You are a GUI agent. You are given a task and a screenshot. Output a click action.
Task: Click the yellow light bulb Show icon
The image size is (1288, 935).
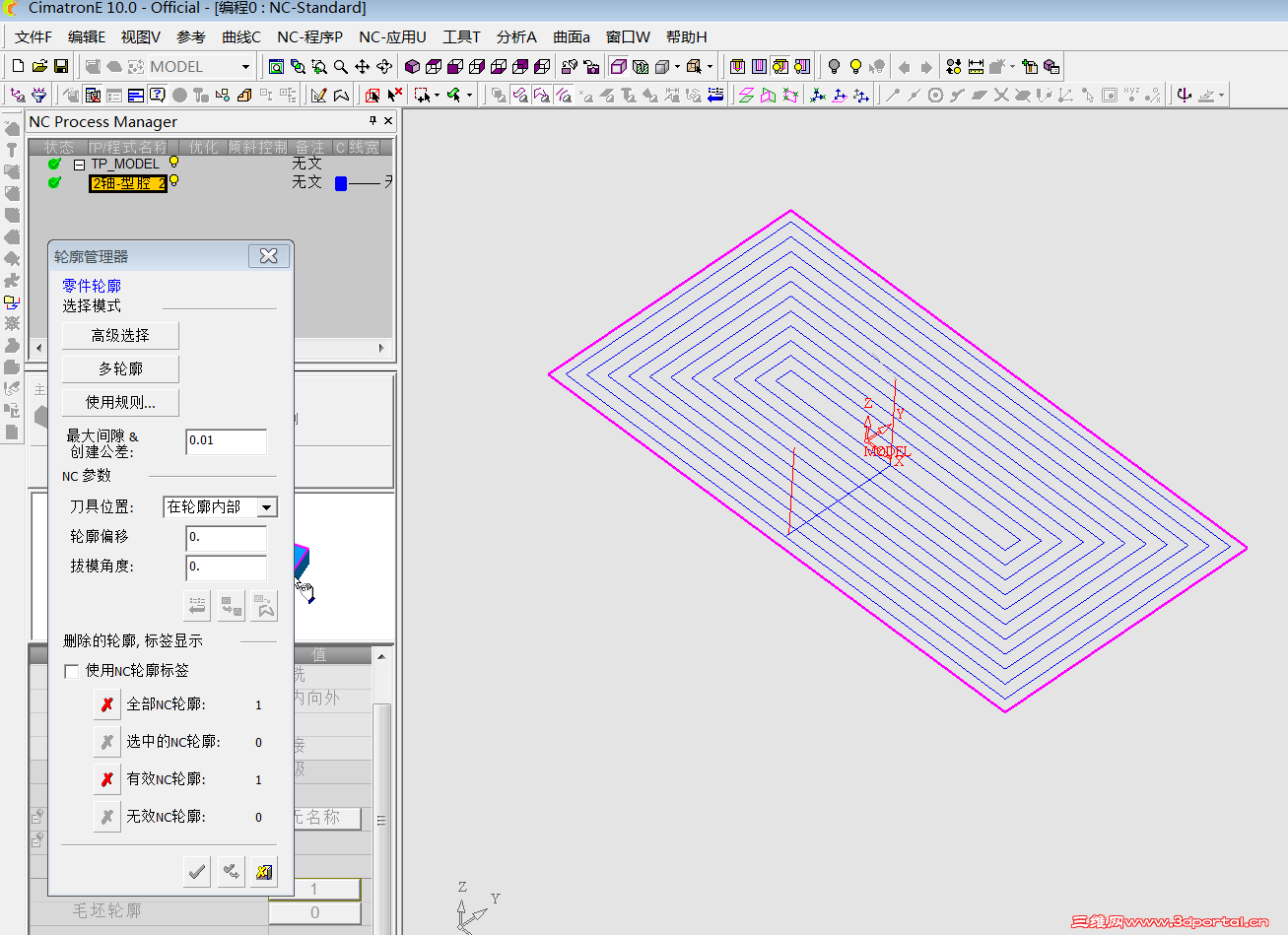tap(855, 66)
